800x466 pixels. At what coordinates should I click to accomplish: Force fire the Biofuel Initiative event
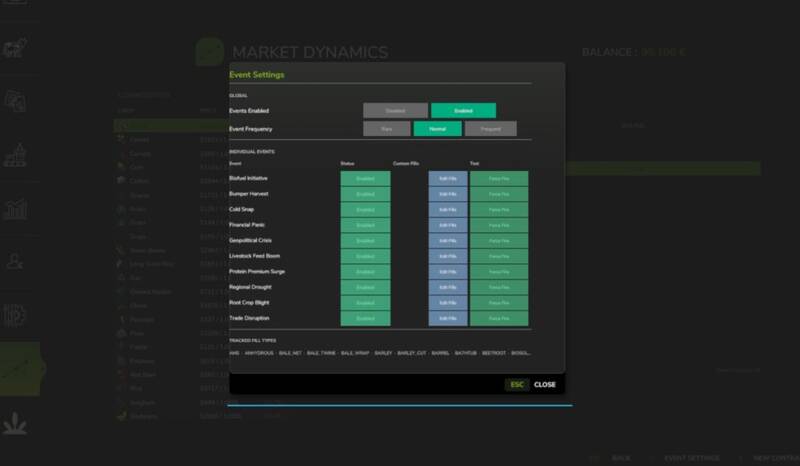(499, 179)
